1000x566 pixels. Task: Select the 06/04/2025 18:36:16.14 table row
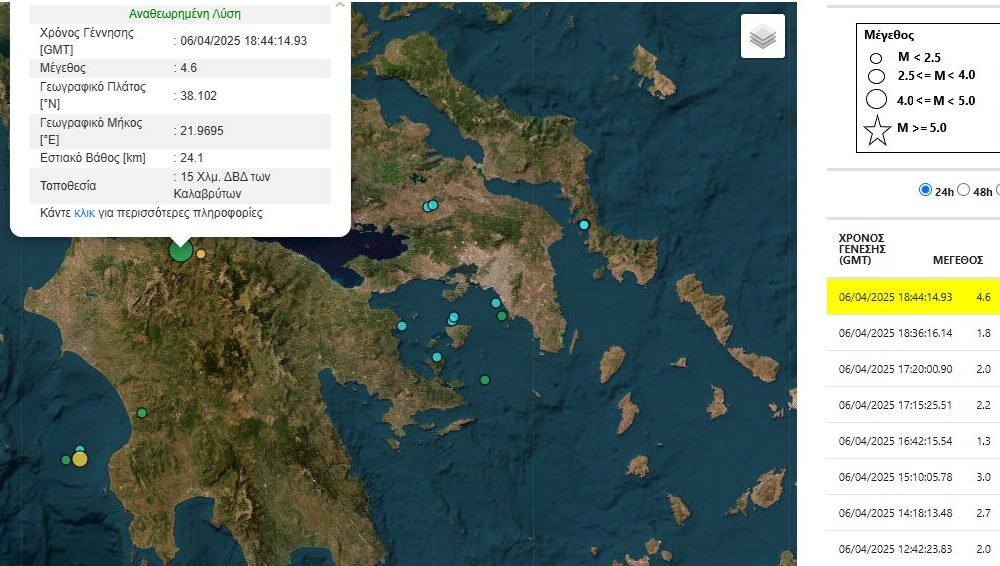click(x=913, y=333)
